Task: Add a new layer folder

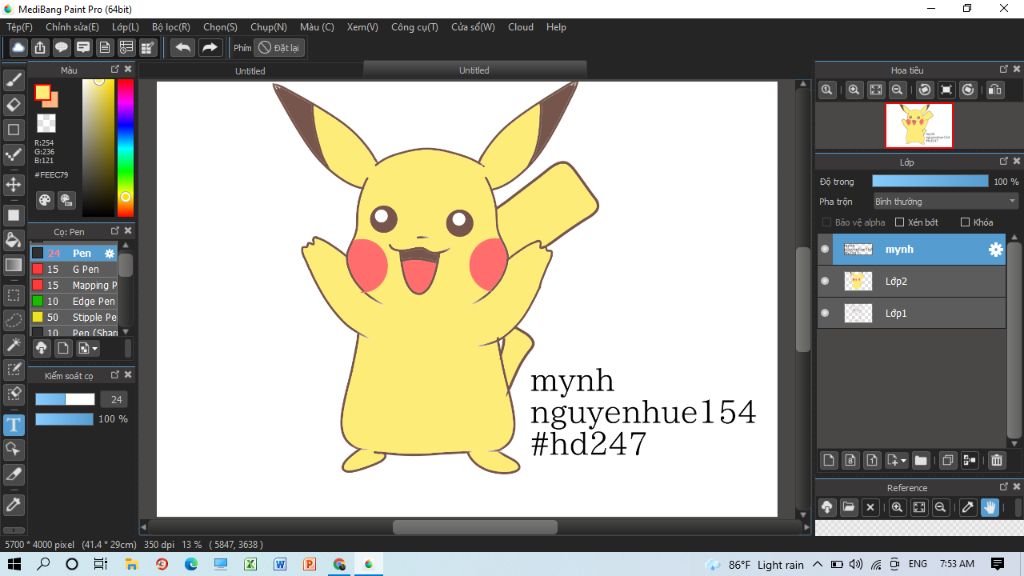Action: 921,460
